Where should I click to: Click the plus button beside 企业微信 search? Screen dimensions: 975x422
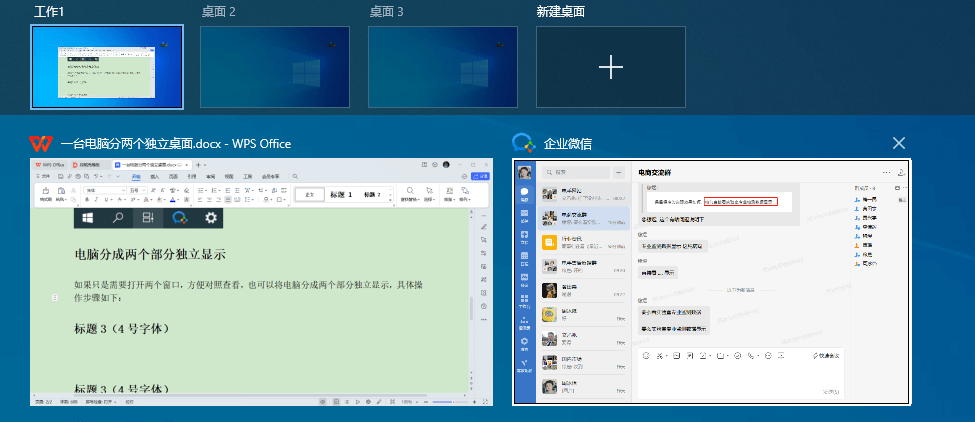[x=619, y=172]
